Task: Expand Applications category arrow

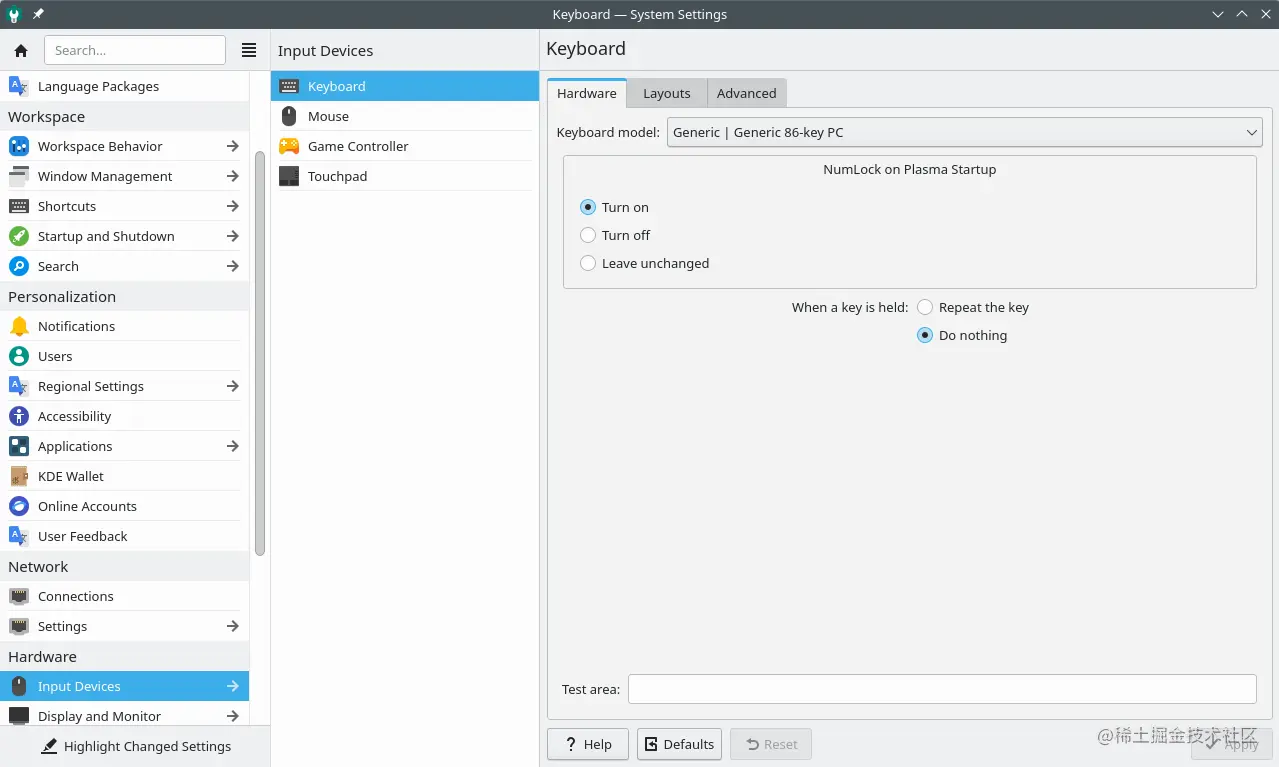Action: pyautogui.click(x=232, y=446)
